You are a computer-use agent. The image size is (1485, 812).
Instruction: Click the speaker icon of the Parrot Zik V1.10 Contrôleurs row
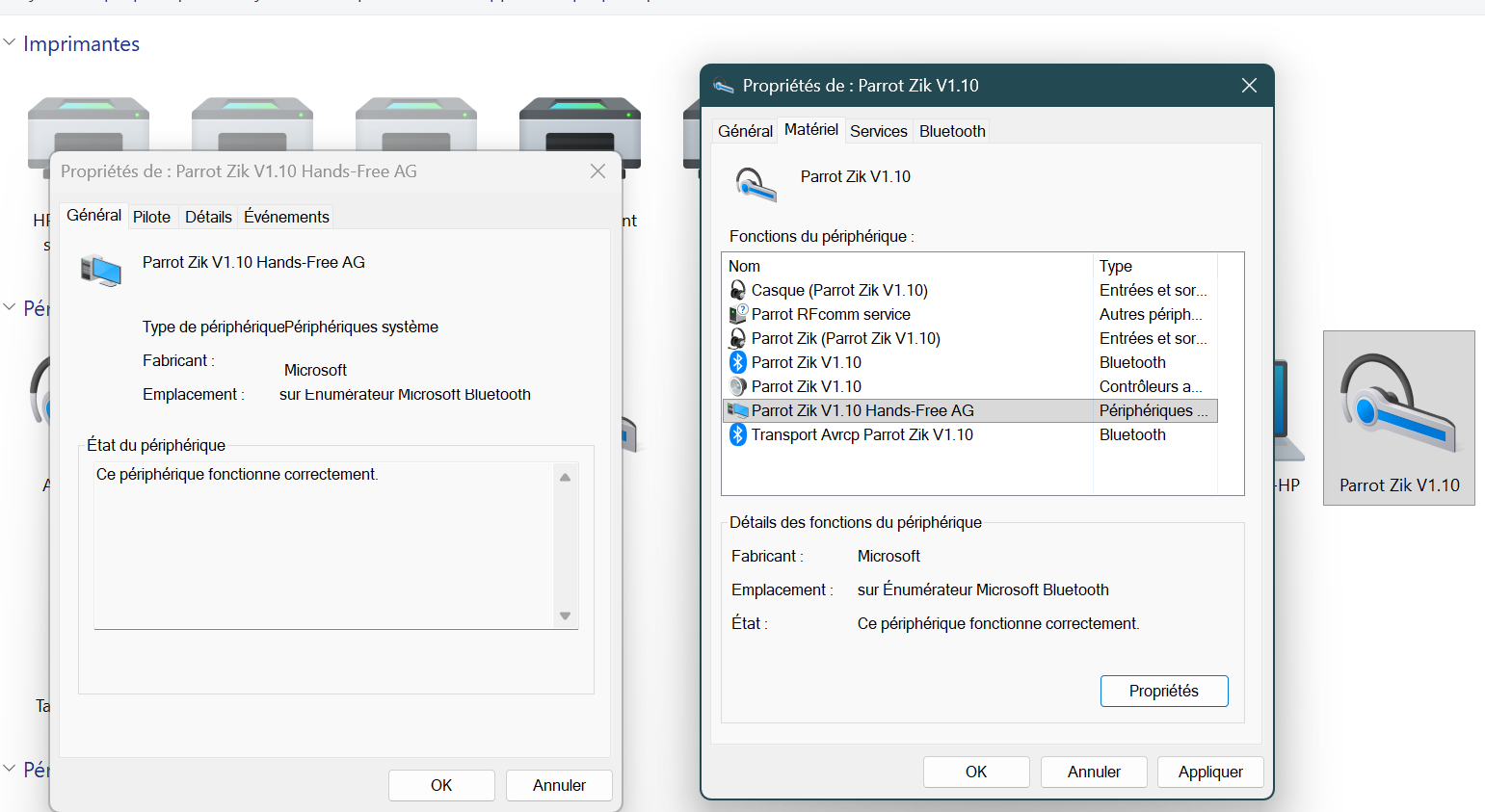click(738, 386)
